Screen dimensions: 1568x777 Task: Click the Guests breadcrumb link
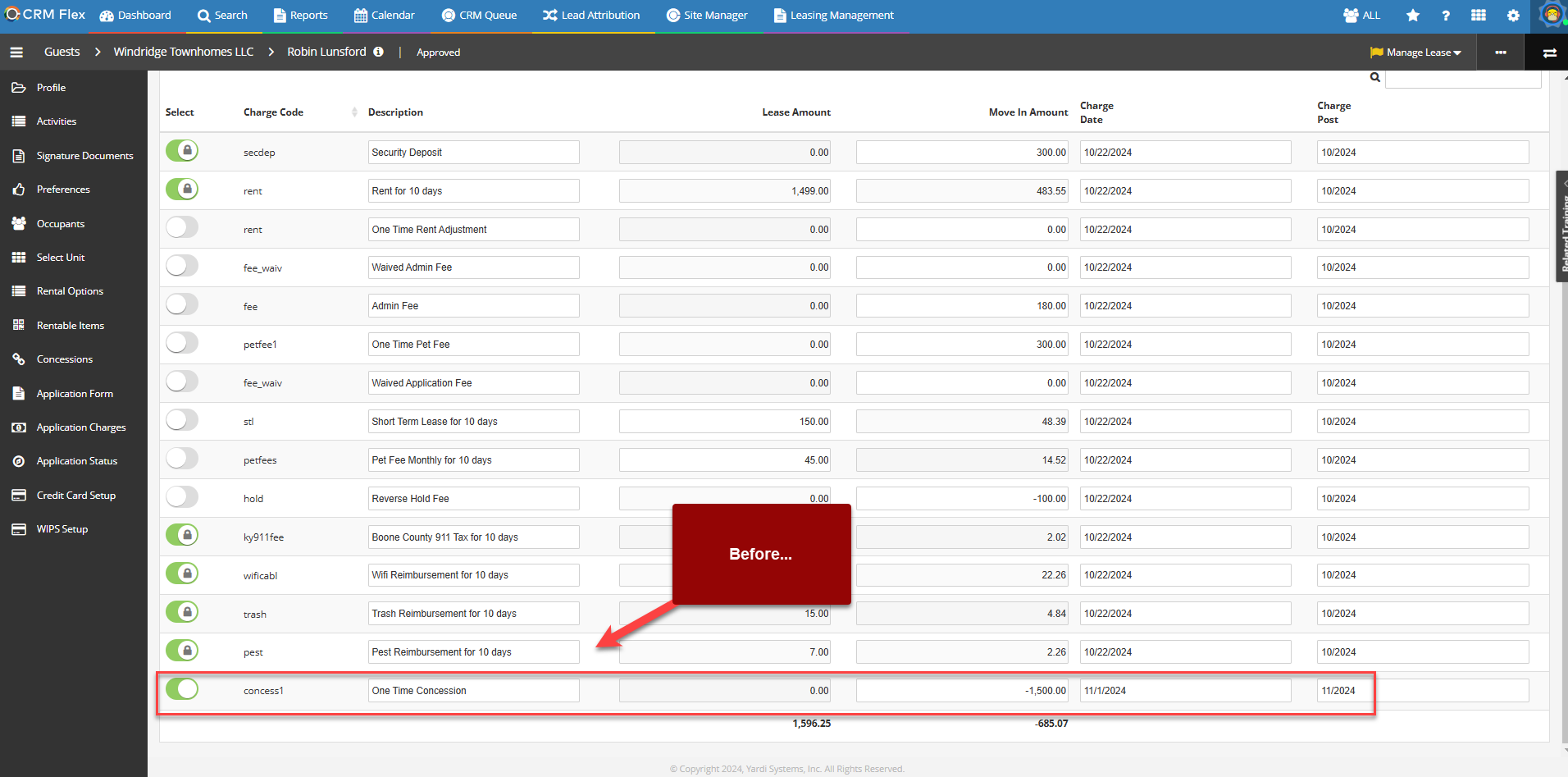pyautogui.click(x=62, y=52)
